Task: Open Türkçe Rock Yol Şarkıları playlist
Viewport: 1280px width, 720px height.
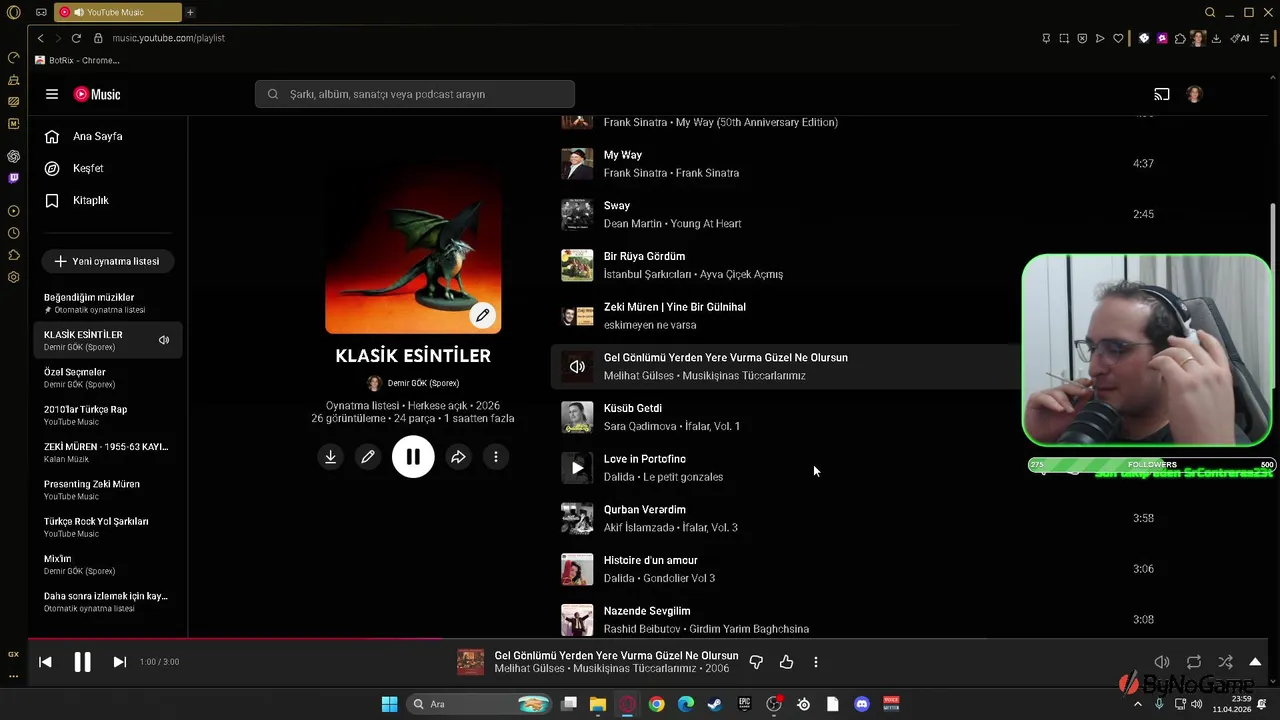Action: (108, 527)
